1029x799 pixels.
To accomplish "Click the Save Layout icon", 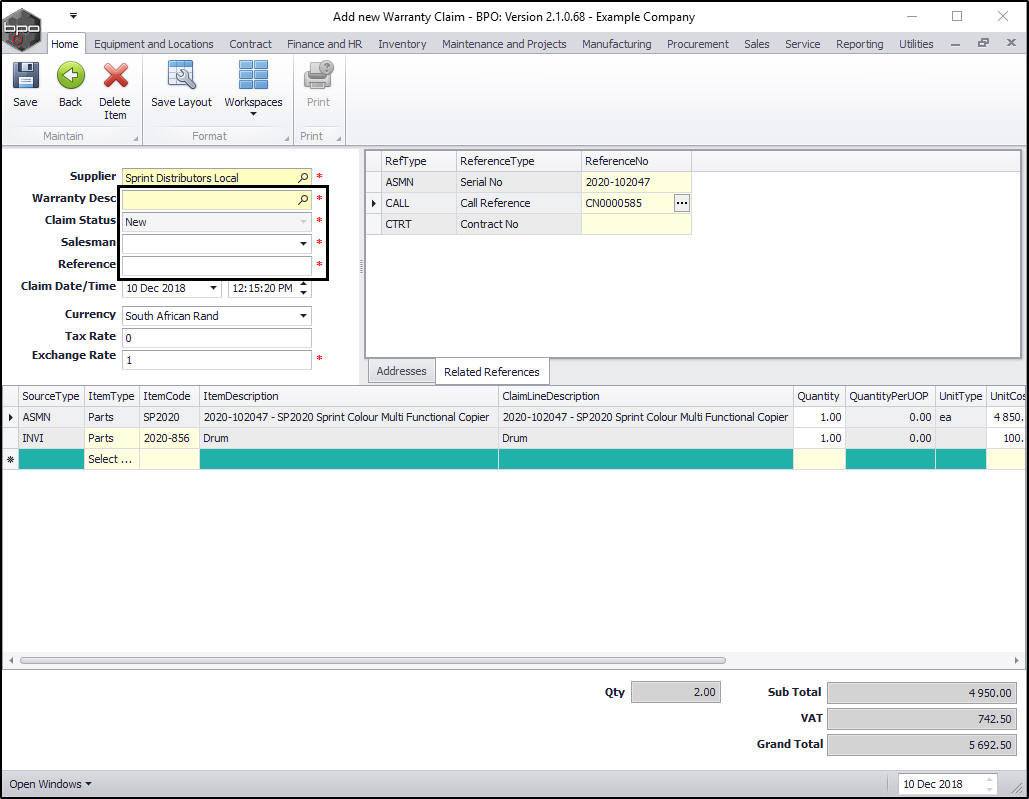I will coord(181,75).
